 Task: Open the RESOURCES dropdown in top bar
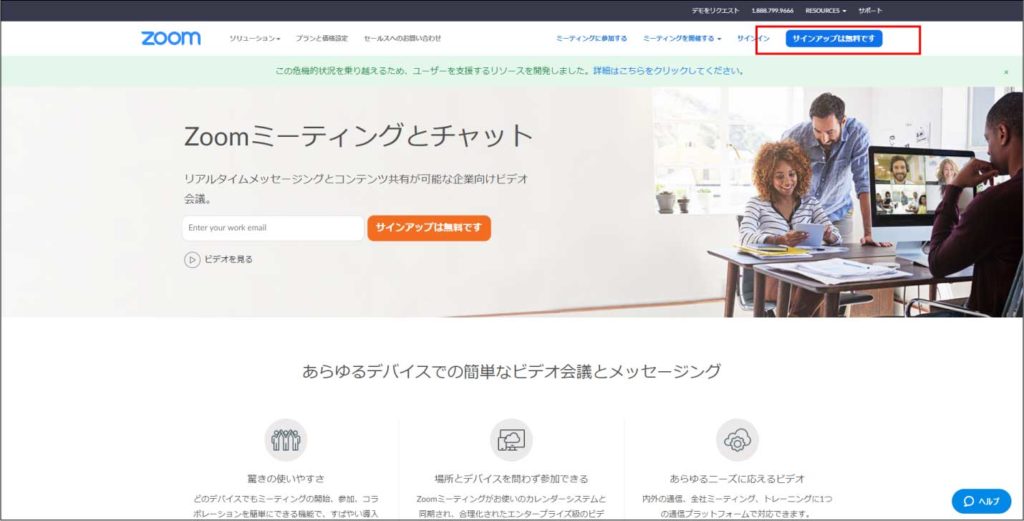825,10
